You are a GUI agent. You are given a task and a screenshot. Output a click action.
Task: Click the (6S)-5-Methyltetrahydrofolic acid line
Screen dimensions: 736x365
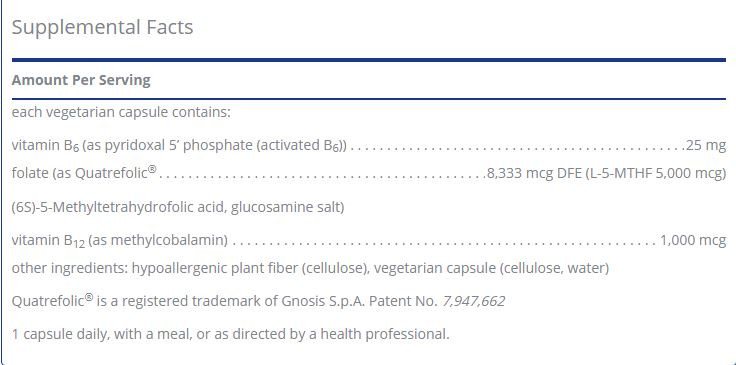[x=178, y=207]
